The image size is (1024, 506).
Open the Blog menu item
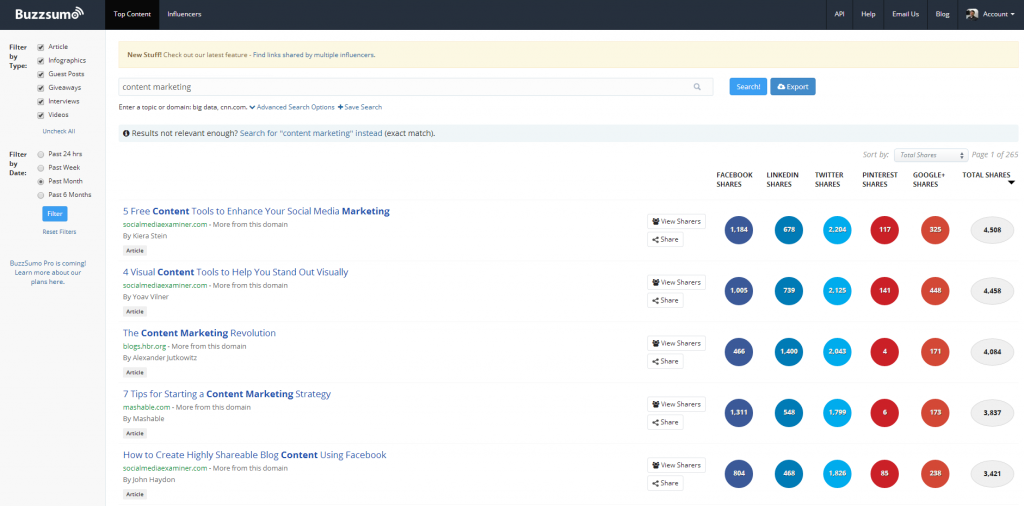point(942,14)
